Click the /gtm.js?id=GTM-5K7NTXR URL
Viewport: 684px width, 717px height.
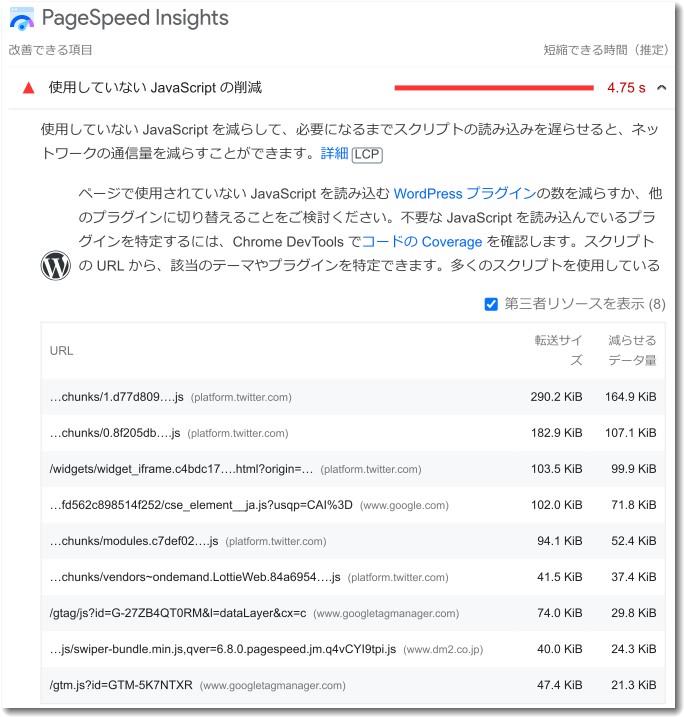(x=121, y=685)
